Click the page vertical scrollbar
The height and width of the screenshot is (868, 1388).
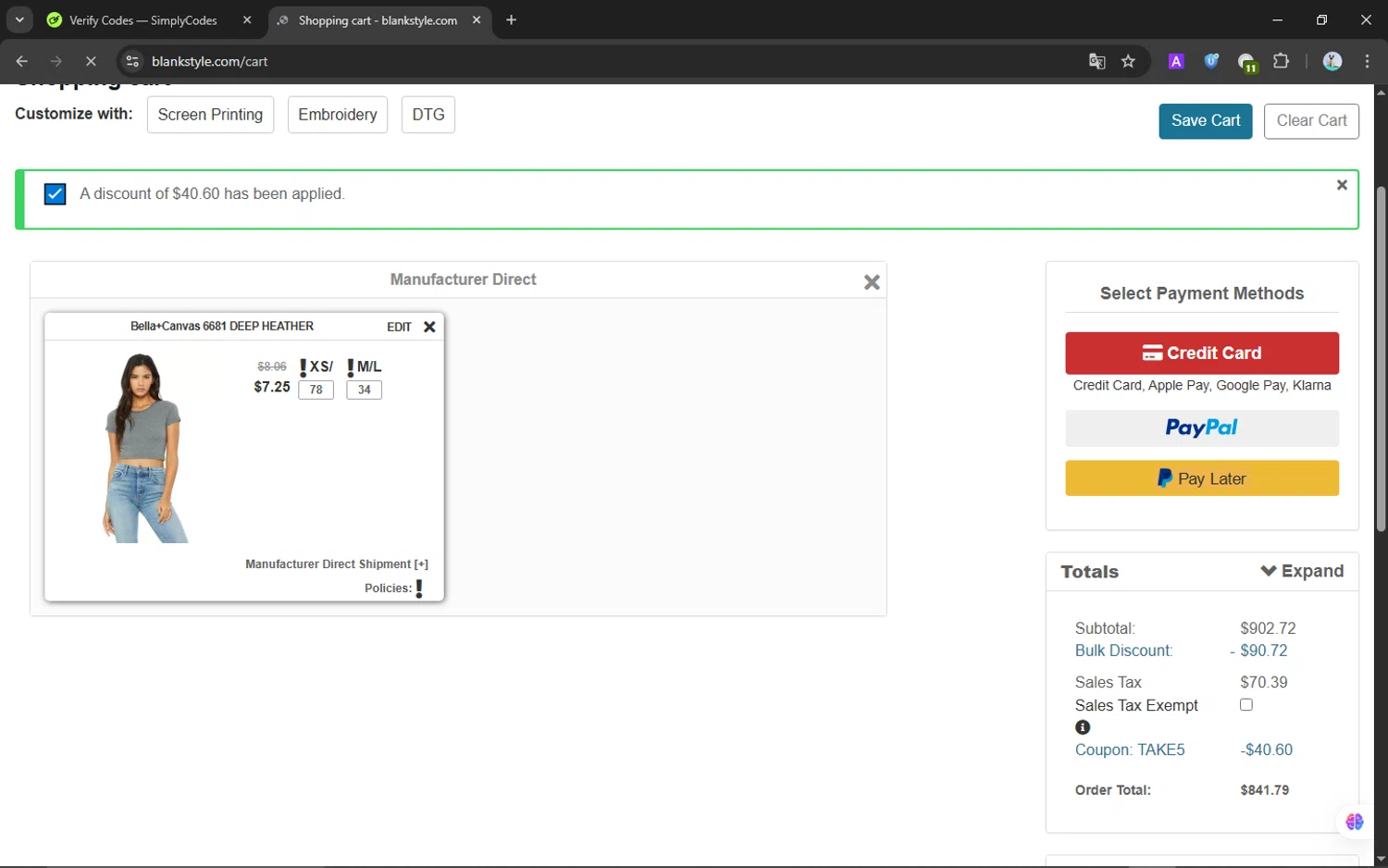pos(1381,359)
